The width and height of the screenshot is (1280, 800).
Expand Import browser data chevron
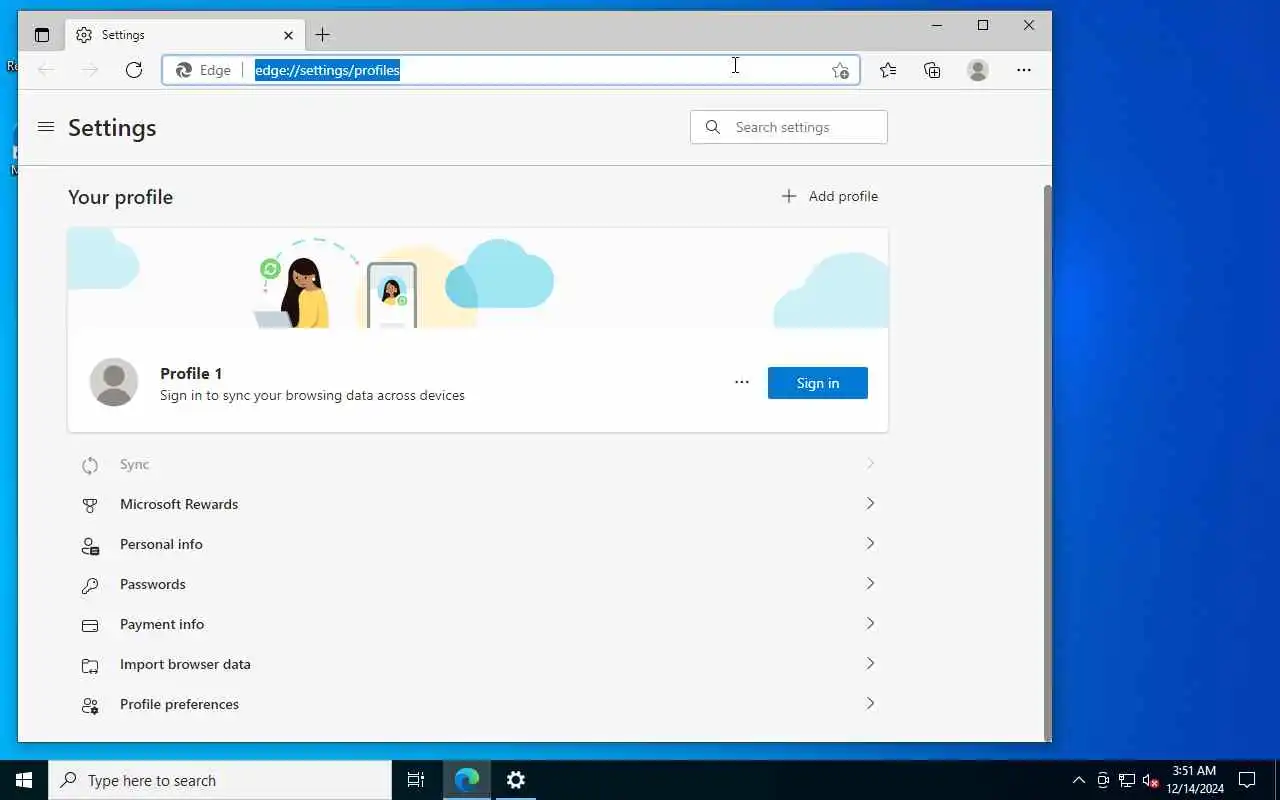tap(870, 663)
